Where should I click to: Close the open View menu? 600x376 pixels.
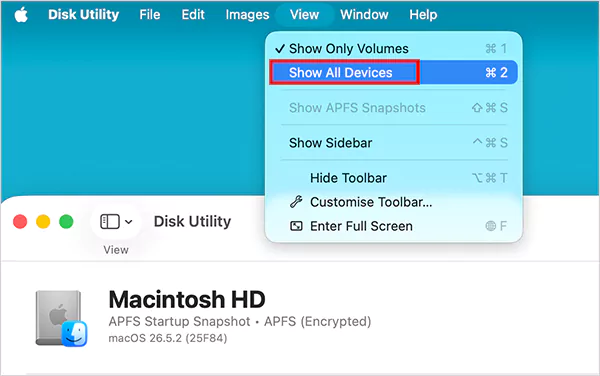click(x=304, y=15)
